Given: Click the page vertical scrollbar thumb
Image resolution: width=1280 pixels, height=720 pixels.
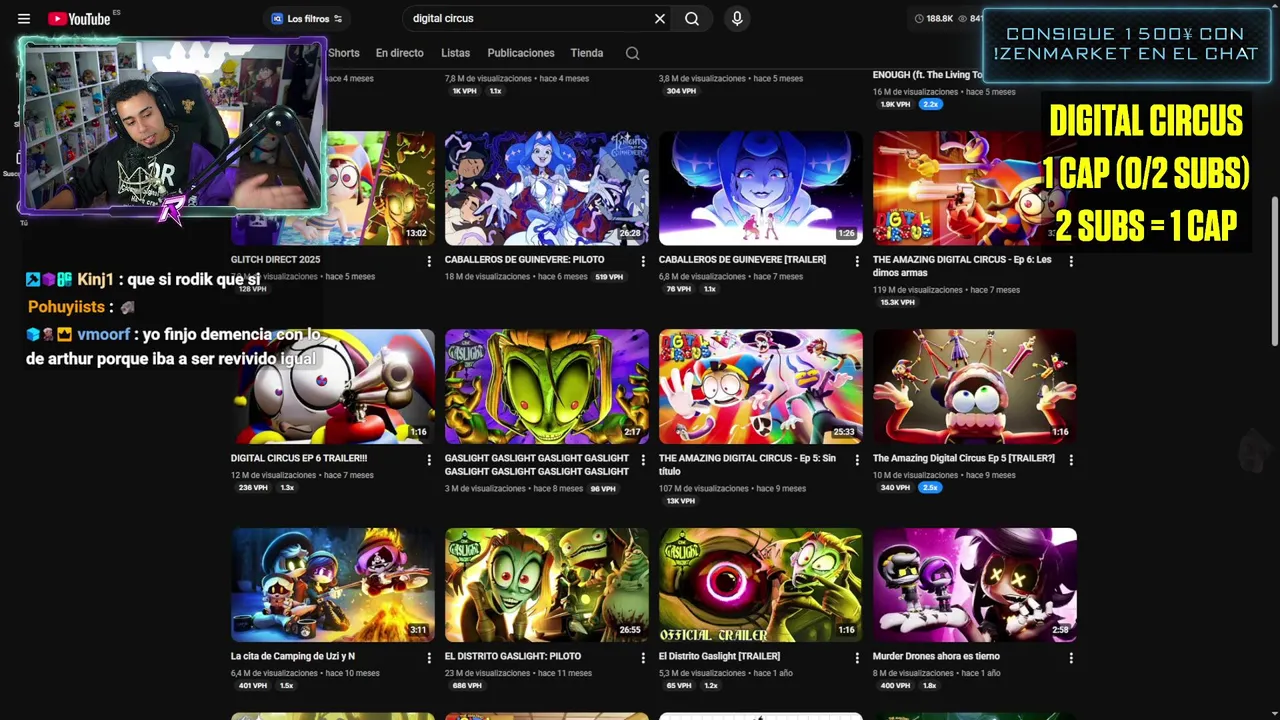Looking at the screenshot, I should pos(1274,270).
